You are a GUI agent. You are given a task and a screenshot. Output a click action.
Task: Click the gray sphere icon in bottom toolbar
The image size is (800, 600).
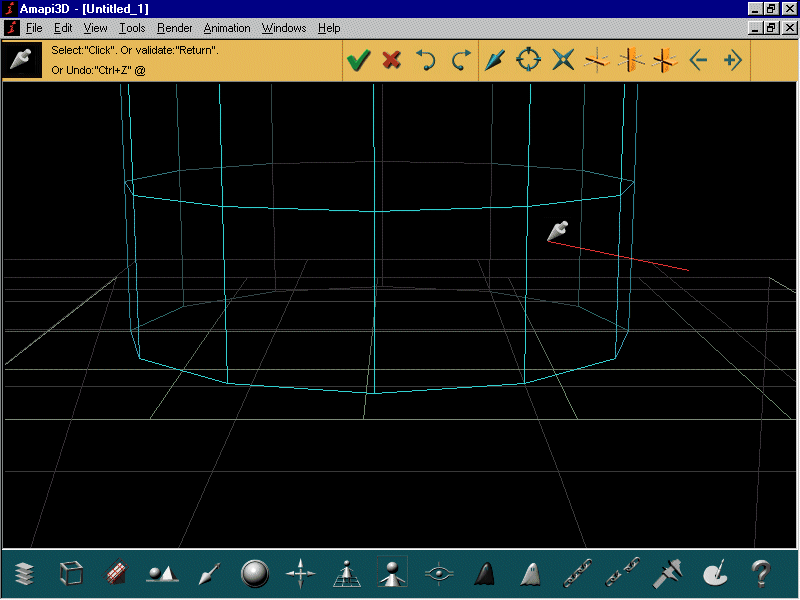(x=255, y=574)
